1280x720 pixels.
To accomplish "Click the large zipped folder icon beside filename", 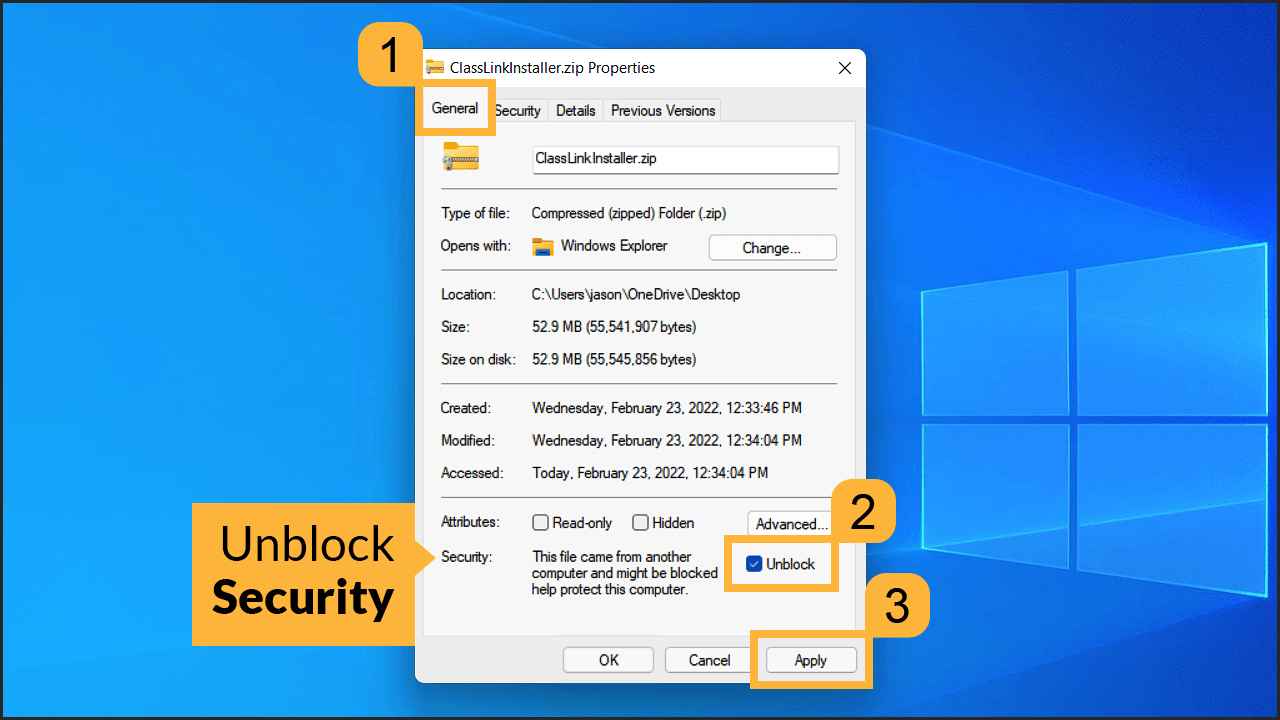I will (461, 157).
